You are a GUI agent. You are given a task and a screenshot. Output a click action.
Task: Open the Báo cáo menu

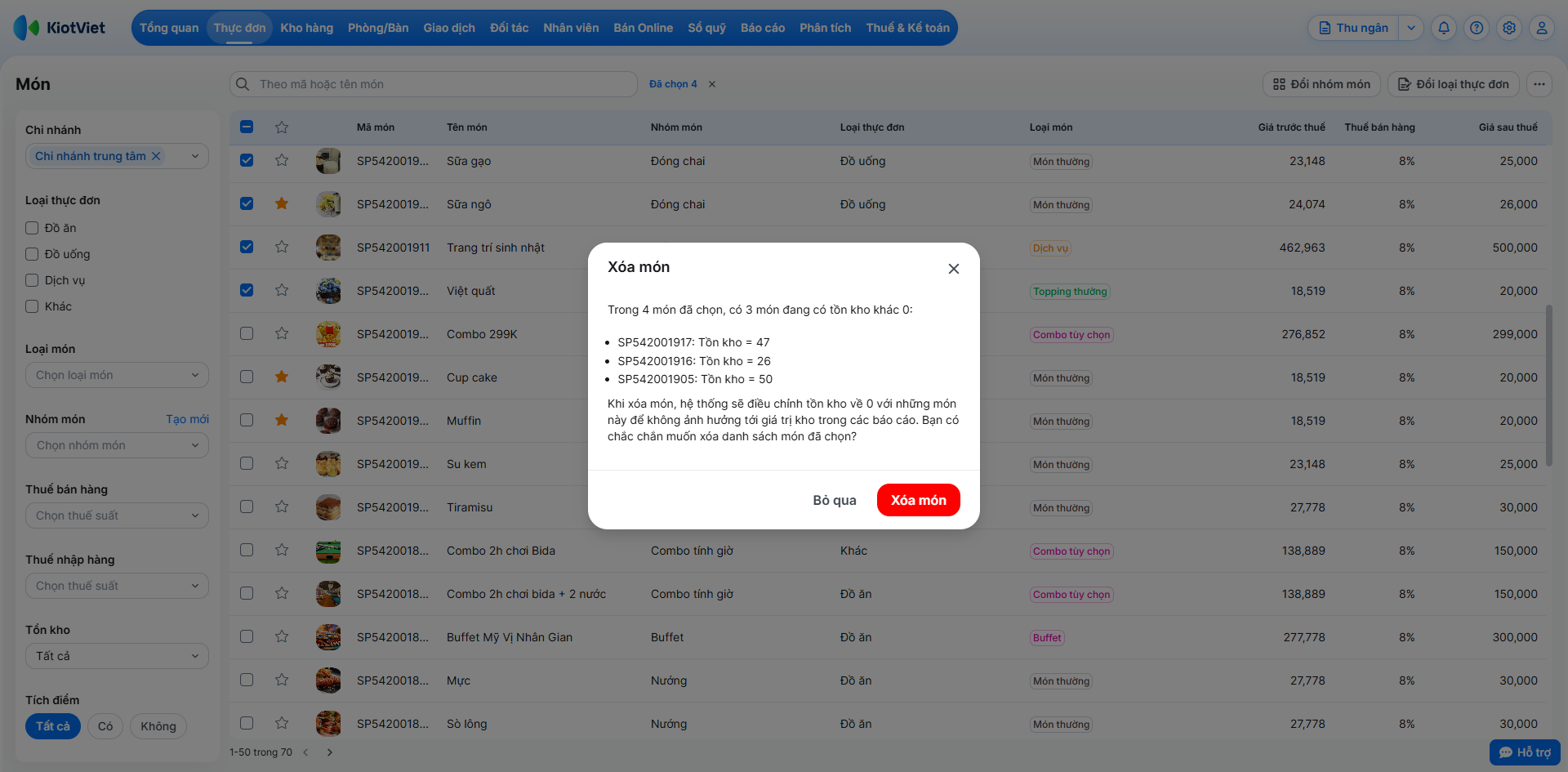coord(763,28)
